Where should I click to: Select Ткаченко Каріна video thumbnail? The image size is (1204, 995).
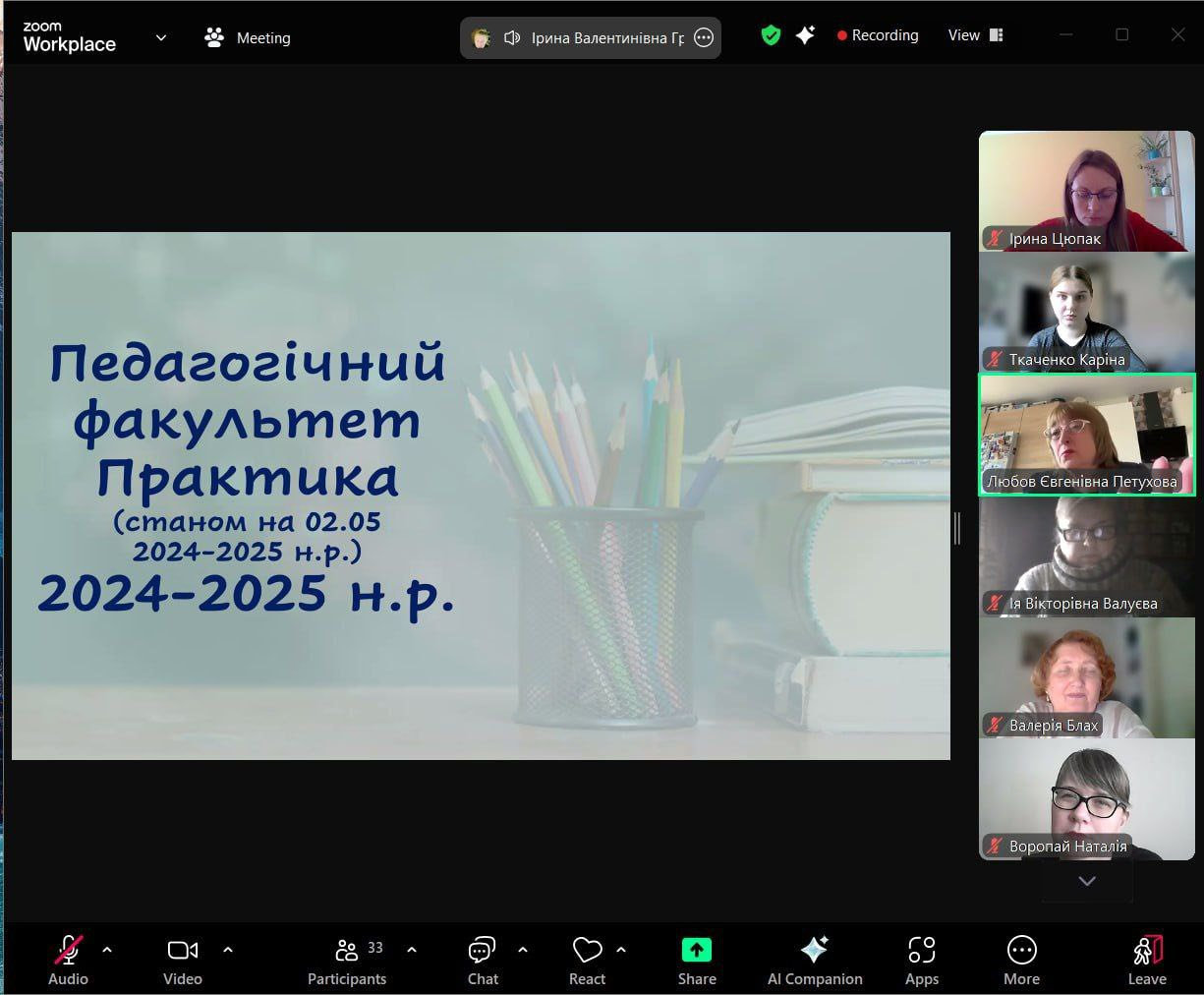[x=1087, y=313]
